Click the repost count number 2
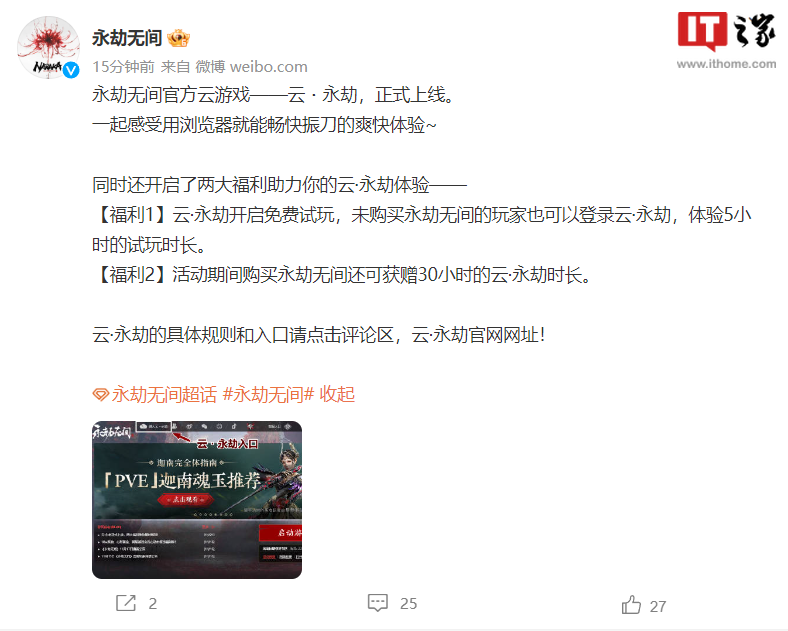 (x=153, y=603)
